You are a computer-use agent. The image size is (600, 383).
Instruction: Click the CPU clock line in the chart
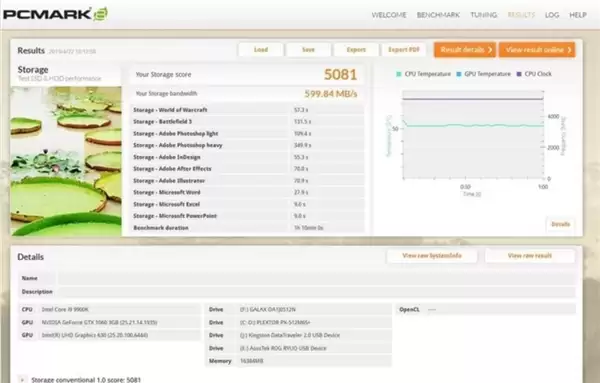[473, 99]
